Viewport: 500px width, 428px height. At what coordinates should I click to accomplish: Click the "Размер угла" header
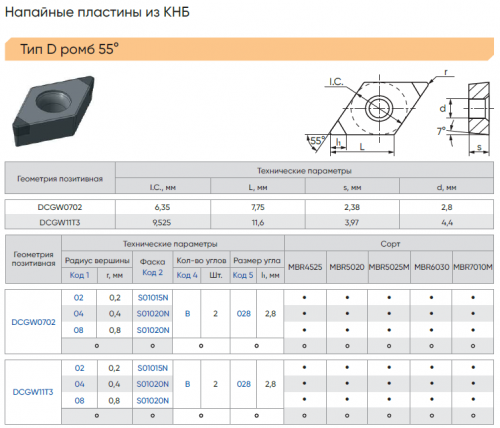tap(257, 261)
